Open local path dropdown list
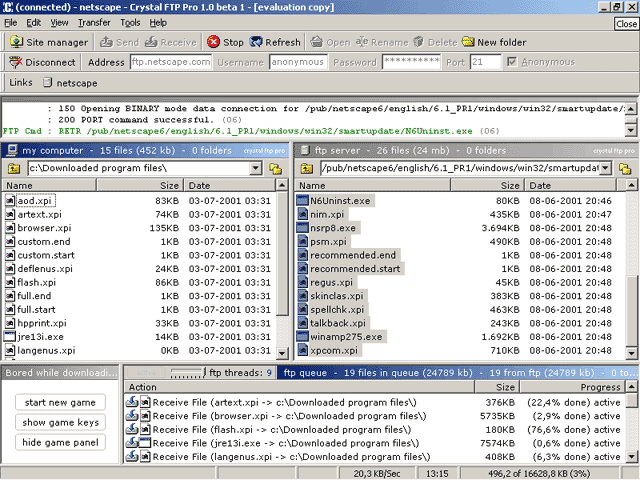The height and width of the screenshot is (480, 640). 256,168
